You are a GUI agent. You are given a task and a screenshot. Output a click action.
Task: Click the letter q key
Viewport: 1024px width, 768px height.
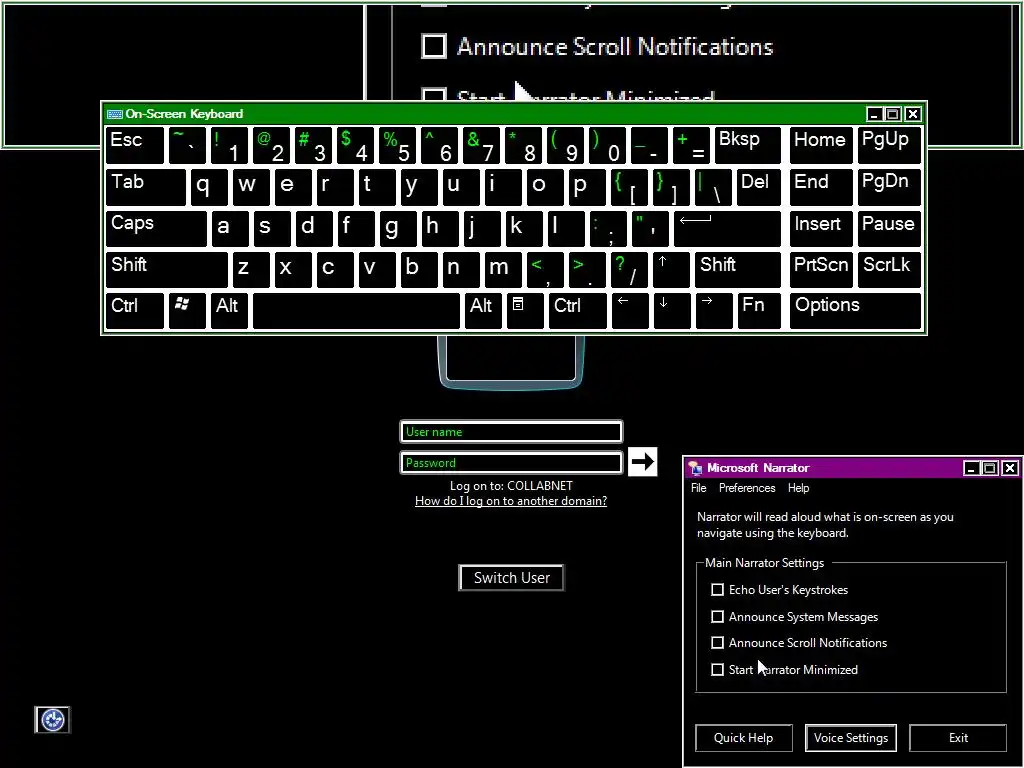click(x=208, y=187)
